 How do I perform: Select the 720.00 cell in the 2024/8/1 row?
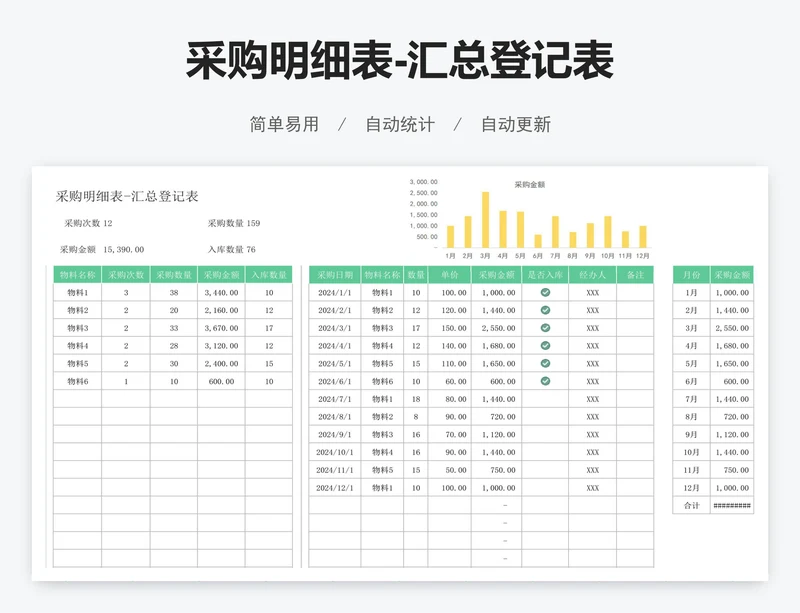[x=496, y=416]
